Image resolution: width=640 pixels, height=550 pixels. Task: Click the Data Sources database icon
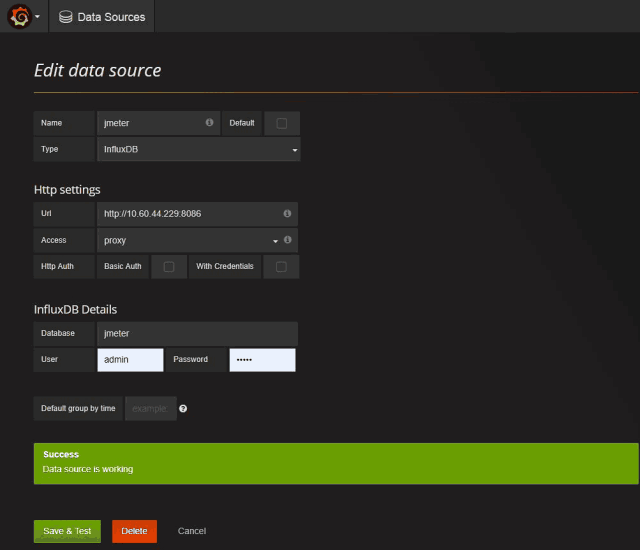click(x=65, y=17)
